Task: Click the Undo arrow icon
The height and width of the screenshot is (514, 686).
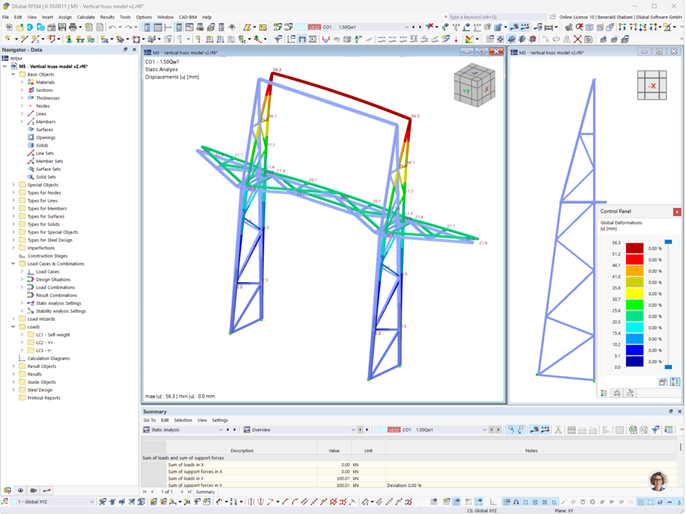Action: coord(112,27)
